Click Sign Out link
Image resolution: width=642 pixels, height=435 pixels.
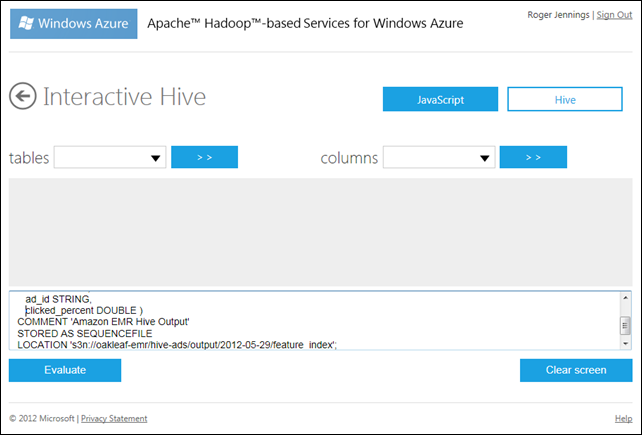point(614,16)
